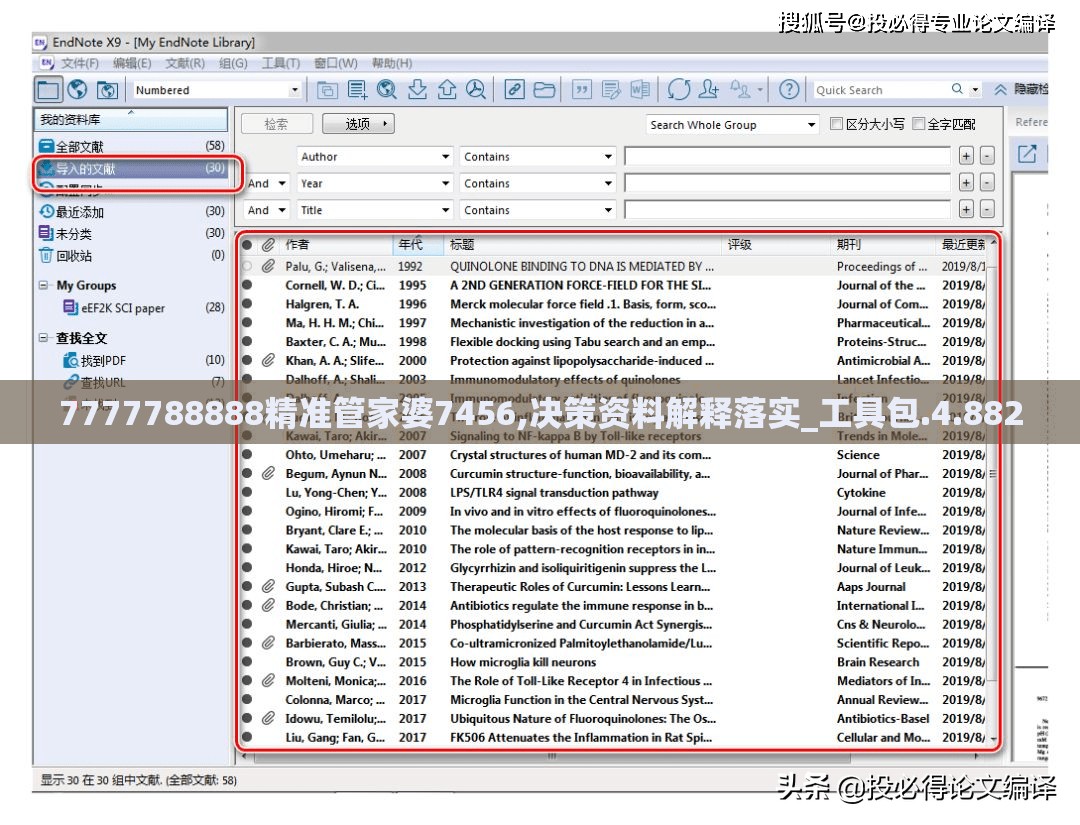Click the reference list horizontal scrollbar
Viewport: 1080px width, 825px height.
tap(551, 756)
